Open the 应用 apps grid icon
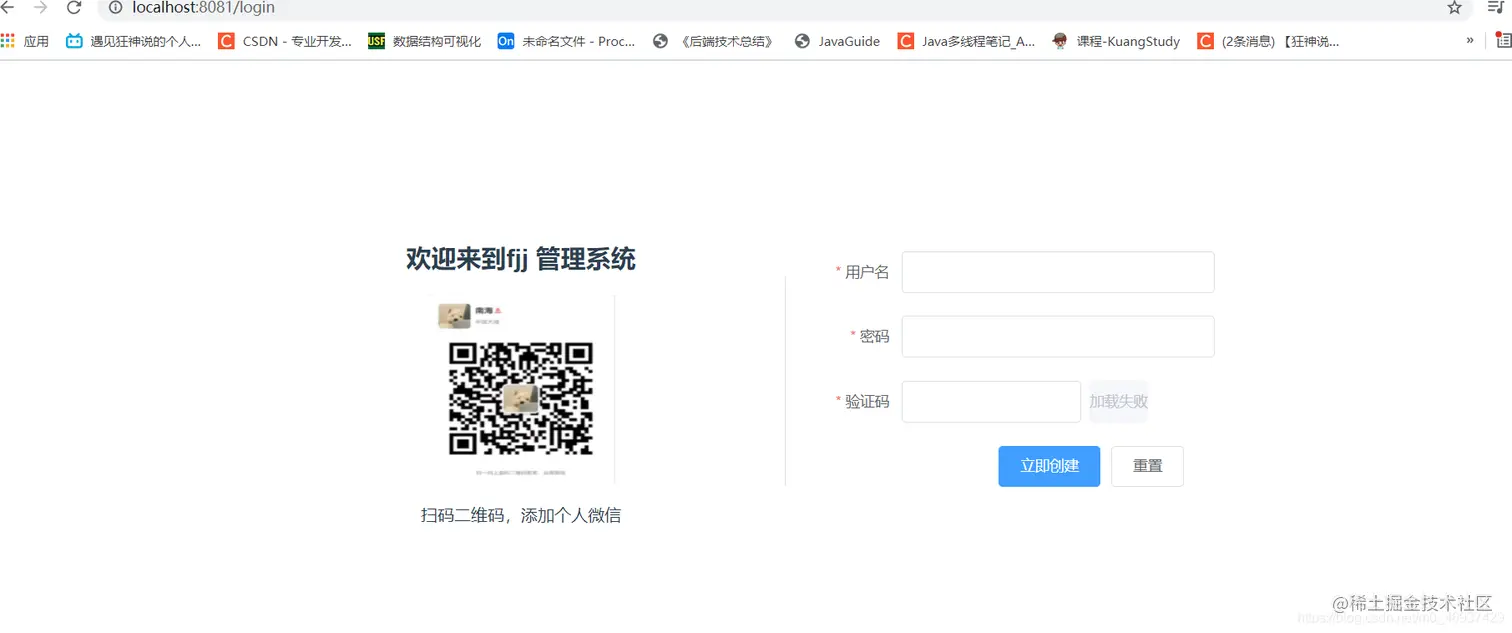The height and width of the screenshot is (633, 1512). [10, 40]
